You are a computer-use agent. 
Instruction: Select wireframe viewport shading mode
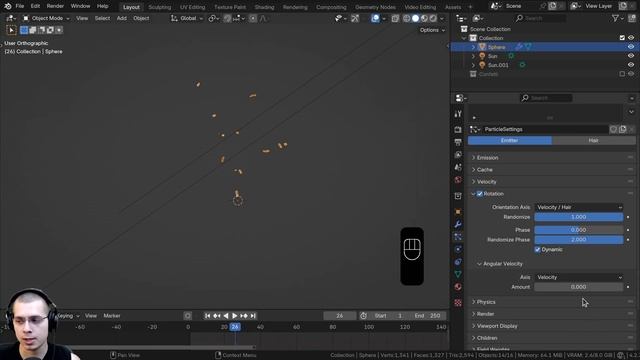coord(407,18)
